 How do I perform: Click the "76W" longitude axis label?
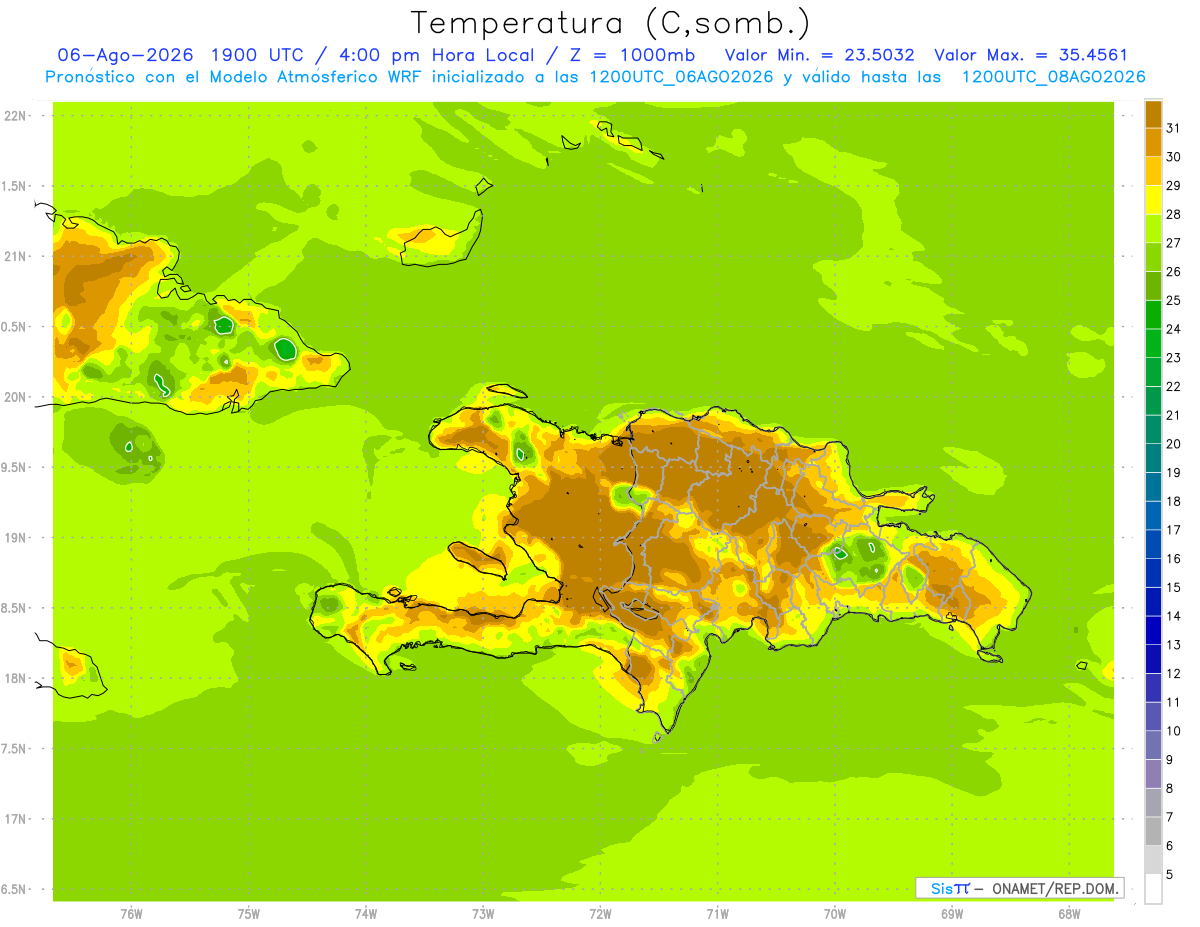tap(131, 914)
